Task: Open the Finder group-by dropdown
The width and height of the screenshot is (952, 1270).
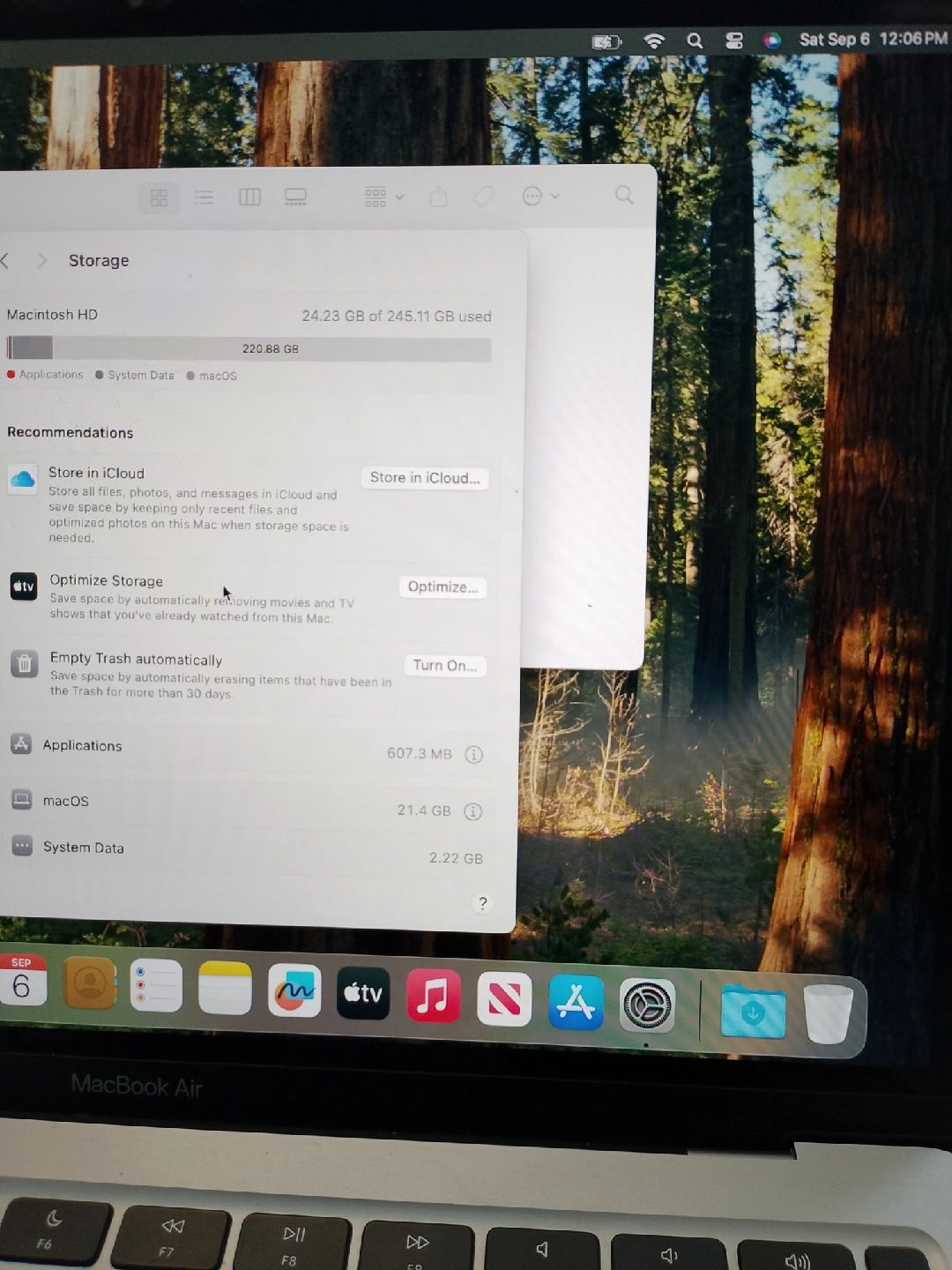Action: pyautogui.click(x=383, y=197)
